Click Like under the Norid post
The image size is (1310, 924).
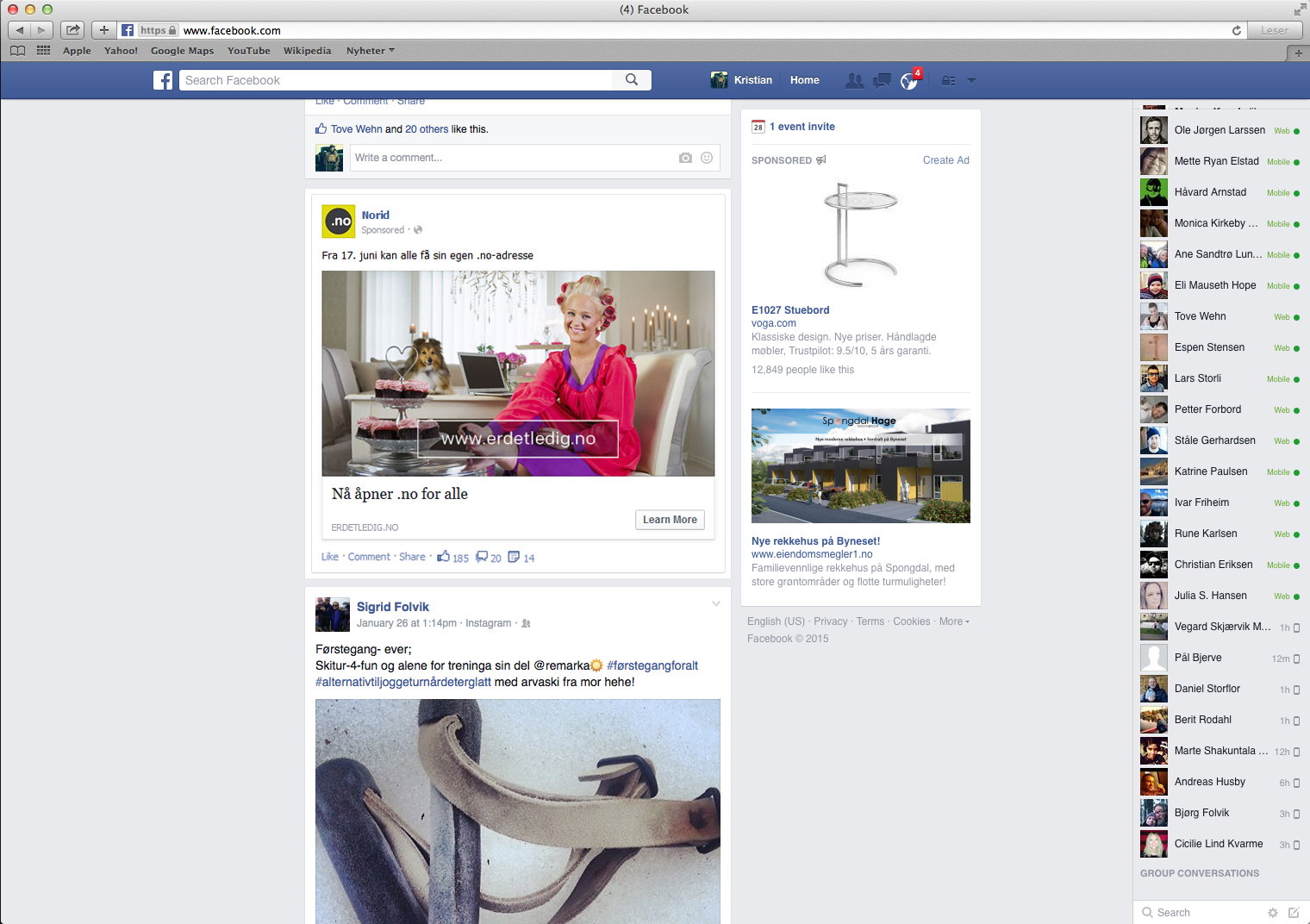tap(330, 557)
